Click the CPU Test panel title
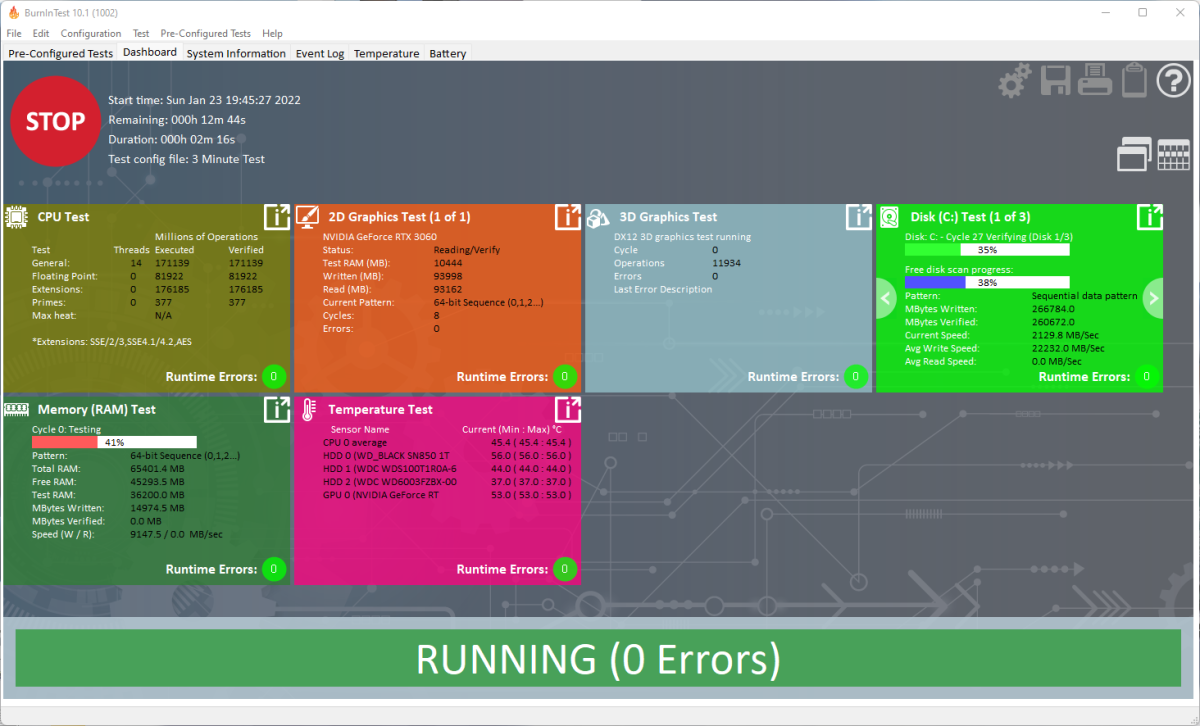This screenshot has width=1200, height=726. (x=63, y=217)
